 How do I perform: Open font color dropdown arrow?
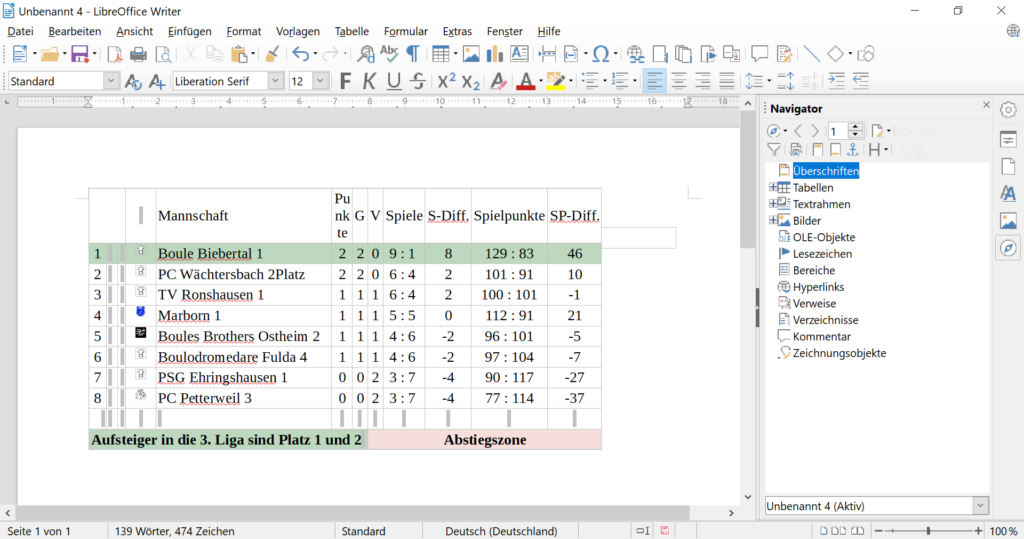(x=541, y=81)
